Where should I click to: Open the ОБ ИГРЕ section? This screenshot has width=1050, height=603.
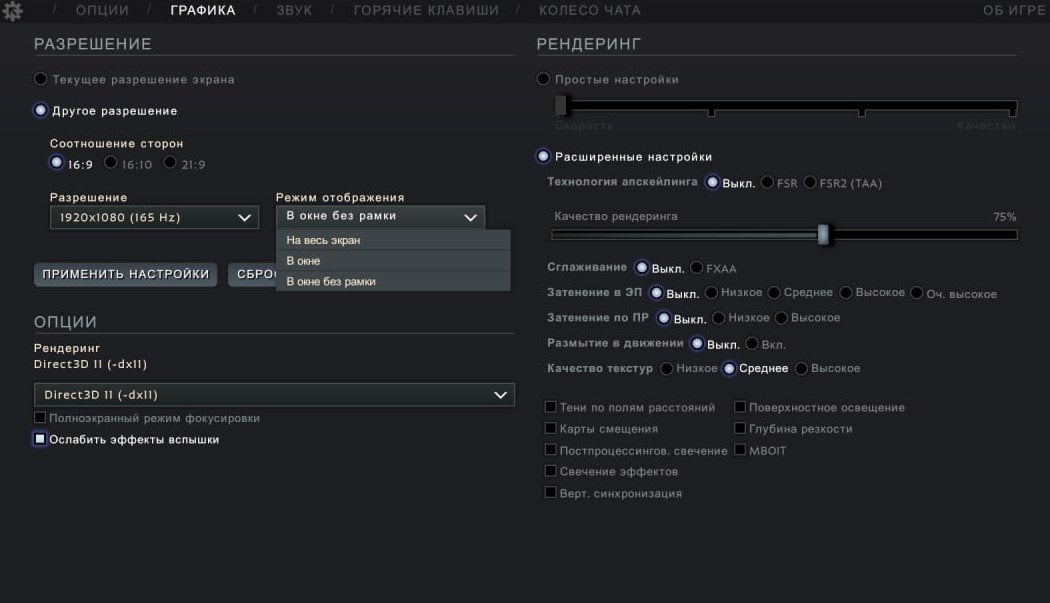(1013, 10)
